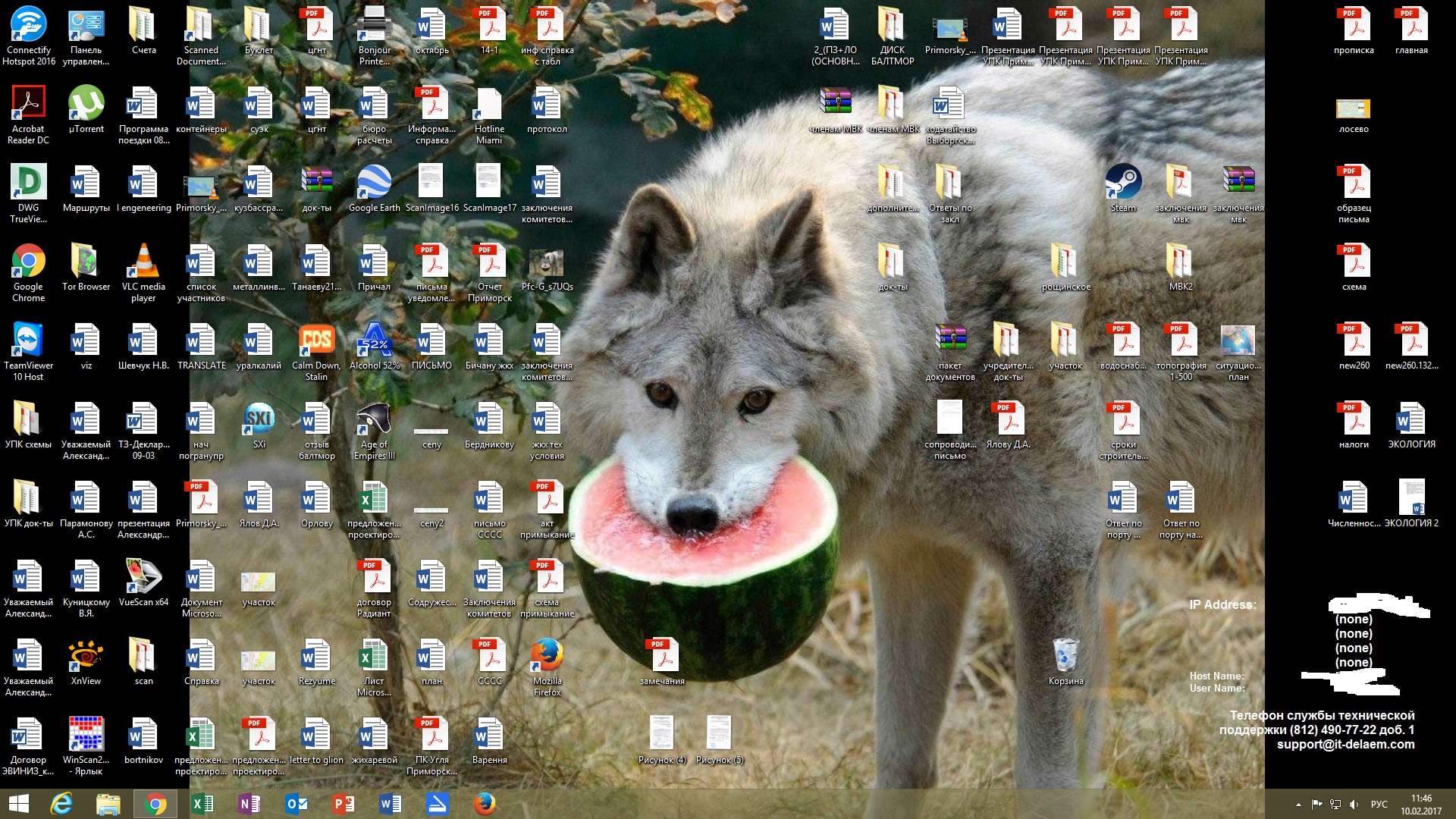Click the Windows Start button
The height and width of the screenshot is (819, 1456).
point(18,804)
